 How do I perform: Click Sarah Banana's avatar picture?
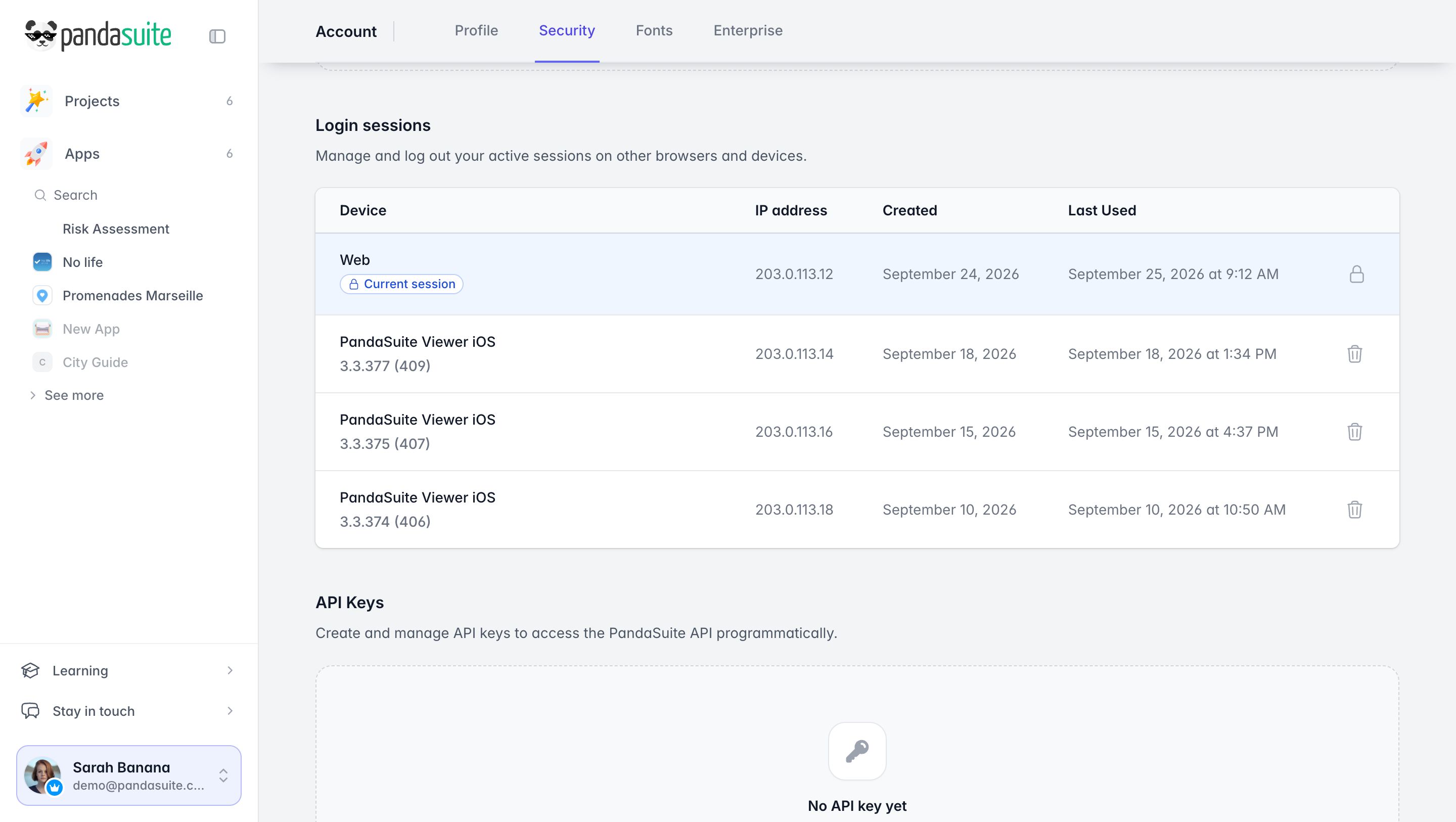(42, 775)
